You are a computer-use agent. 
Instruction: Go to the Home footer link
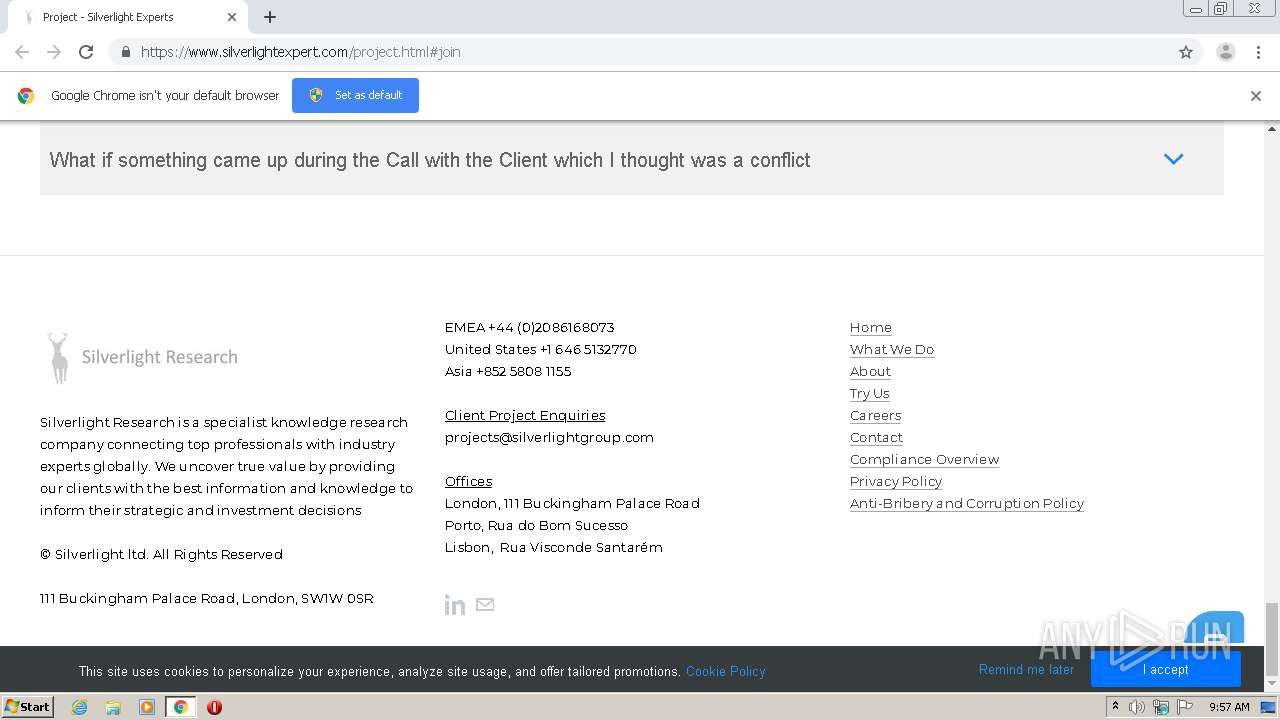tap(871, 327)
